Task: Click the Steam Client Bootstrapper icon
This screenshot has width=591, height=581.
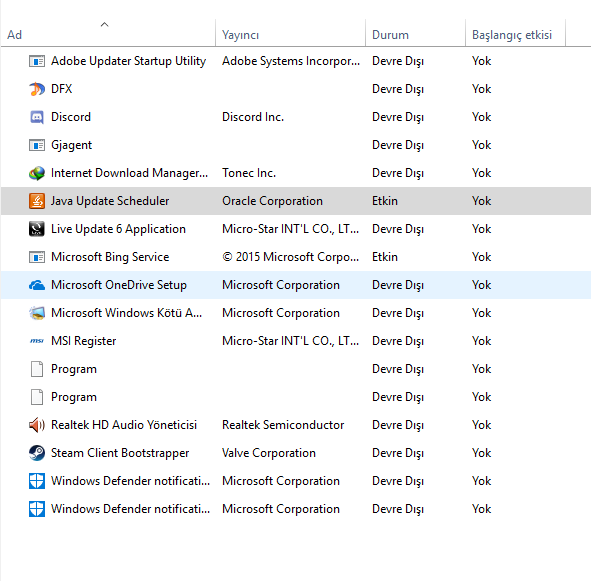Action: click(37, 453)
